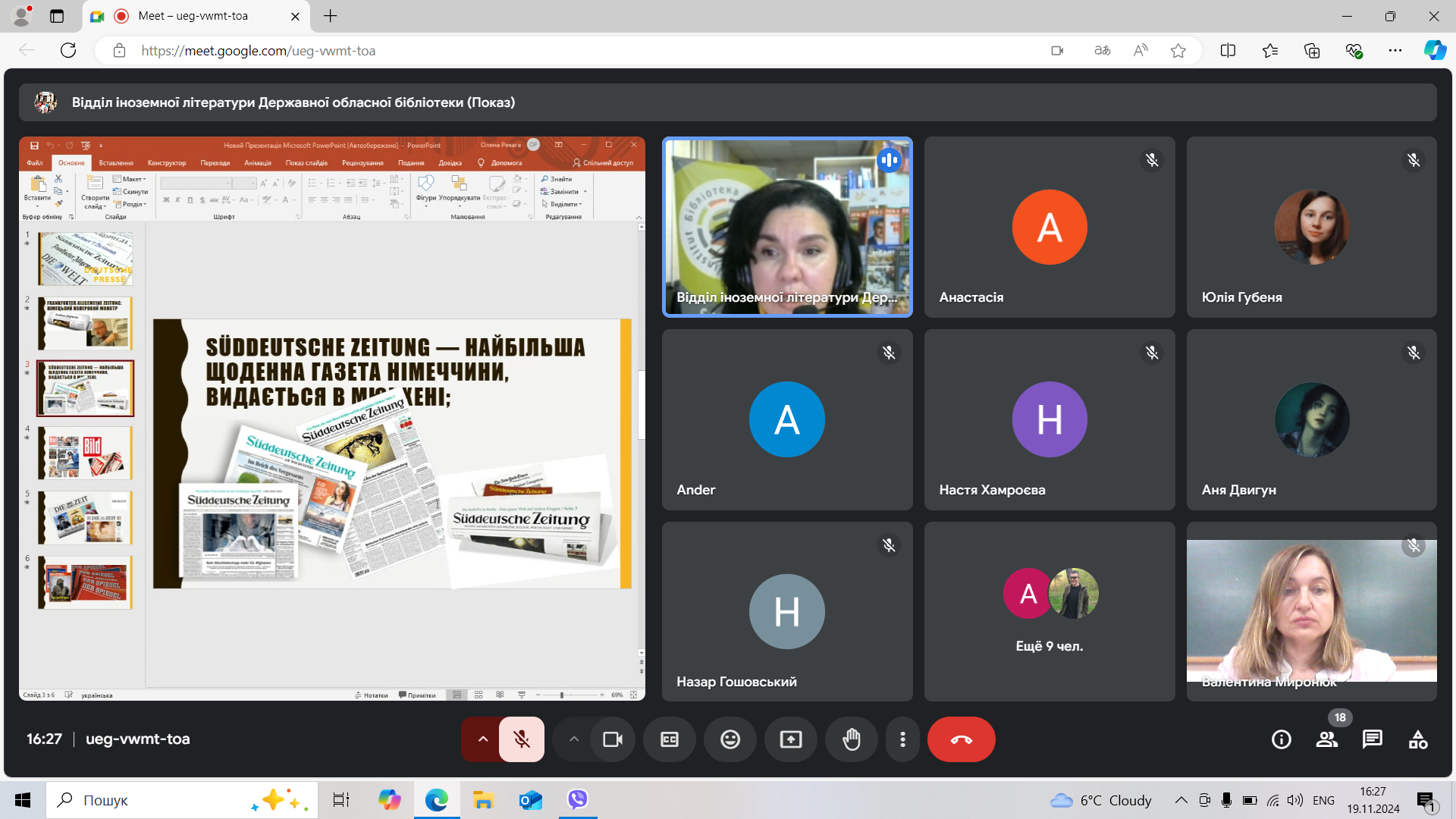Toggle closed captions button
Viewport: 1456px width, 819px height.
(670, 739)
